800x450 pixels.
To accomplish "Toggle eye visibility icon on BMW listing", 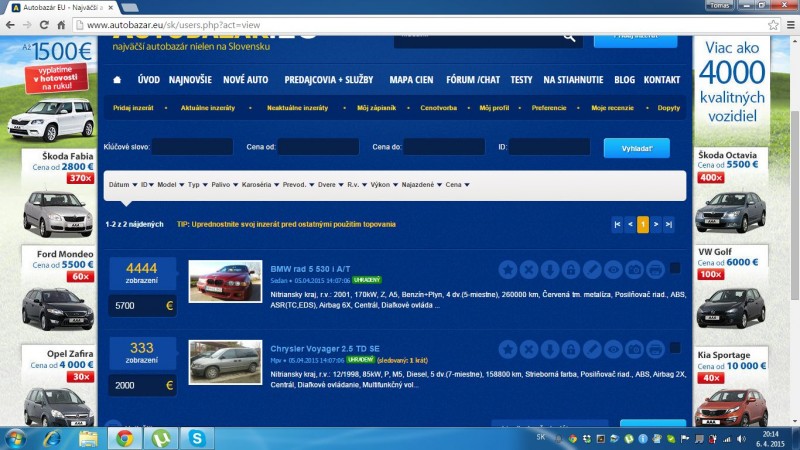I will (613, 269).
